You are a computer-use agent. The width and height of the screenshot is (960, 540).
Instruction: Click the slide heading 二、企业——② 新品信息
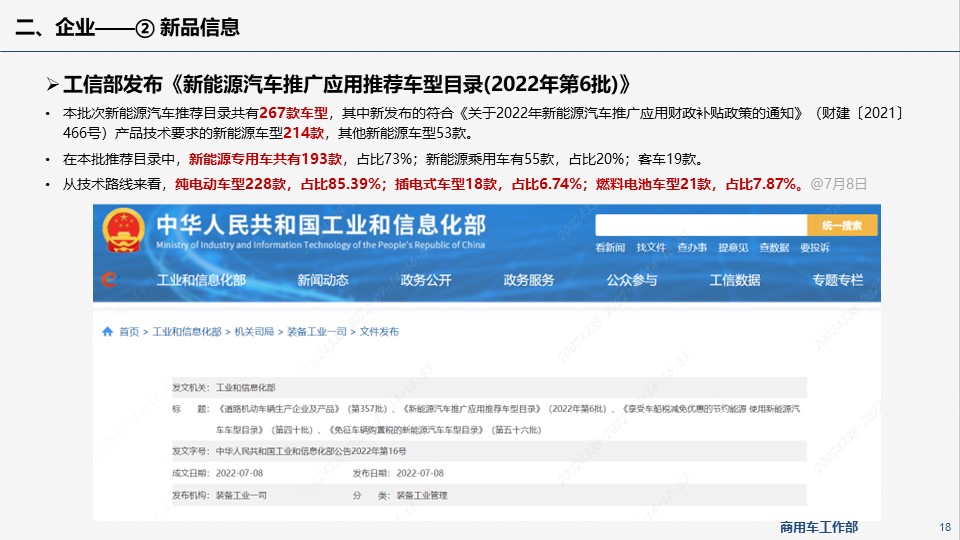tap(127, 27)
